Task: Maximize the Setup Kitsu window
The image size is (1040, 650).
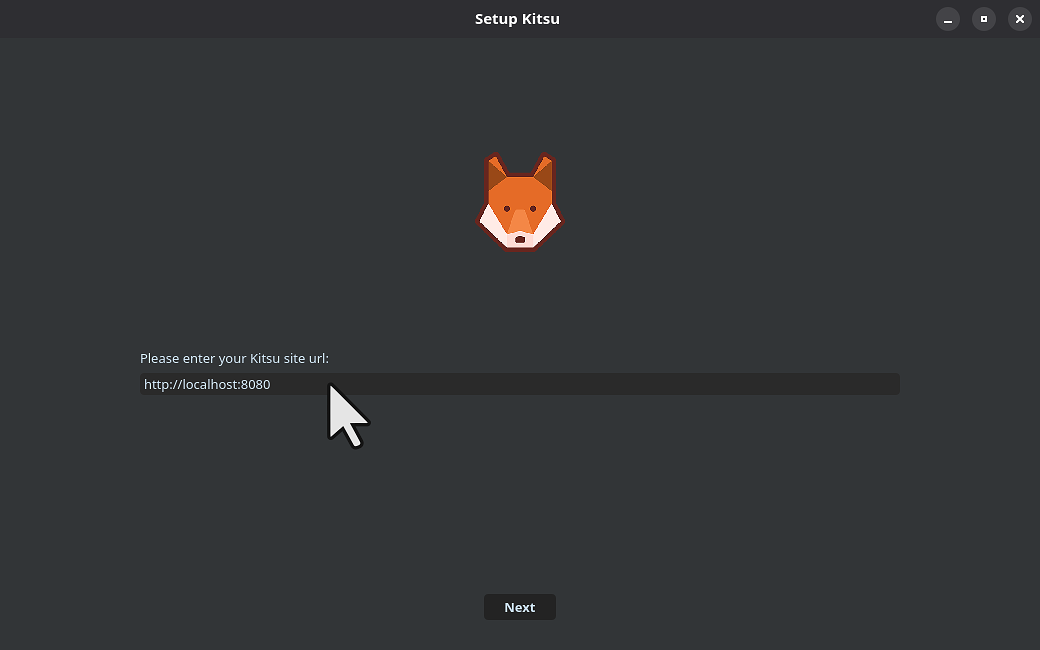Action: (x=984, y=19)
